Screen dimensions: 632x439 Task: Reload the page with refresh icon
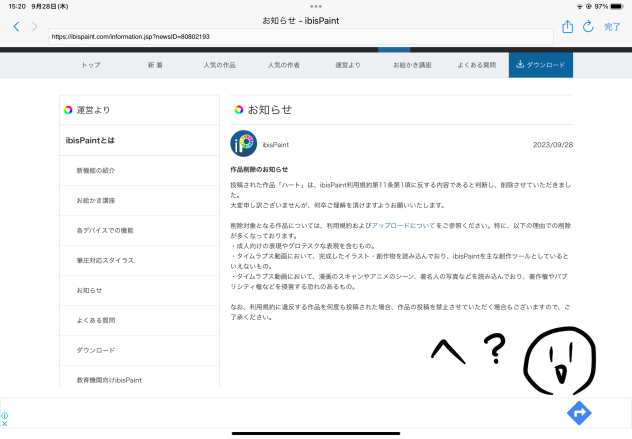point(588,27)
